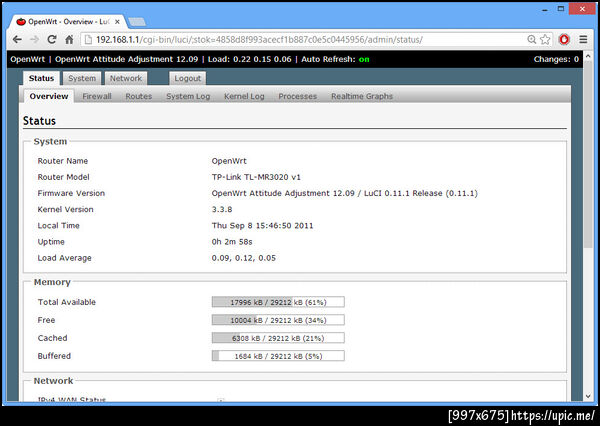Reload the page with the refresh icon
The image size is (600, 426).
click(x=52, y=39)
